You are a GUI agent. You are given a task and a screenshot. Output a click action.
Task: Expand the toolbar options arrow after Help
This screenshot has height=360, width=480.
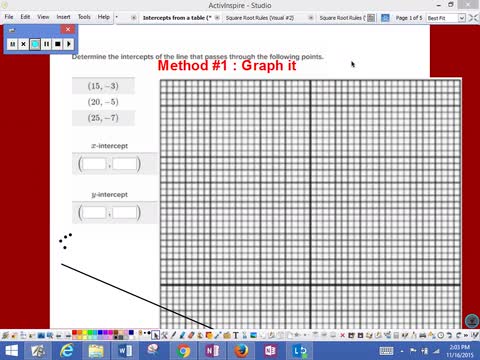pos(117,17)
